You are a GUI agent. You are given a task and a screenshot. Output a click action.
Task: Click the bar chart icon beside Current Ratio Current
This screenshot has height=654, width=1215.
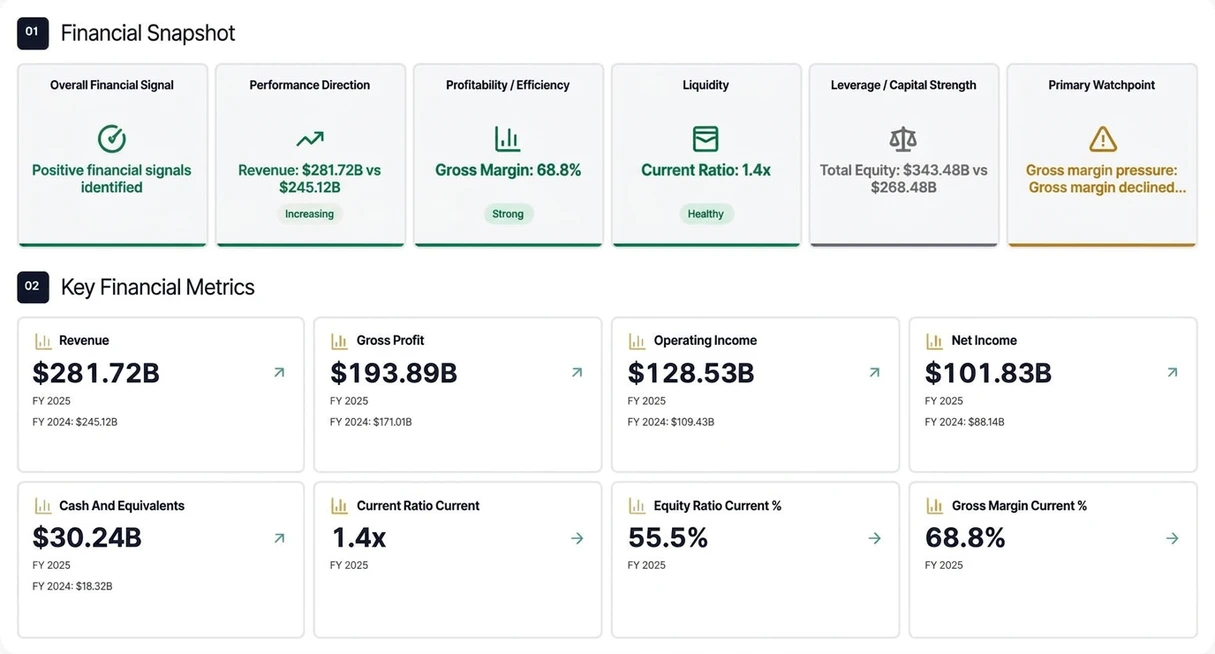tap(339, 506)
